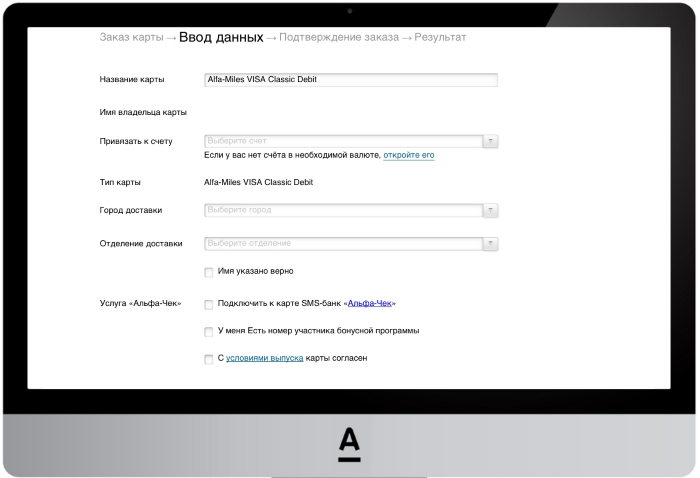This screenshot has height=478, width=700.
Task: Follow the 'откройте его' link
Action: coord(408,155)
